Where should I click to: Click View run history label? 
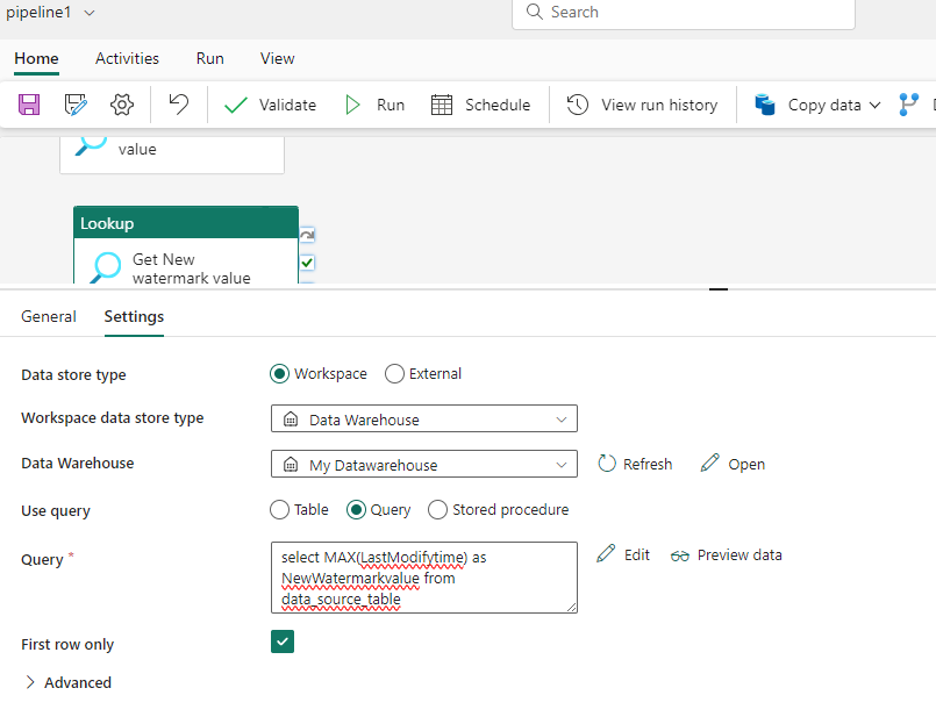(659, 105)
